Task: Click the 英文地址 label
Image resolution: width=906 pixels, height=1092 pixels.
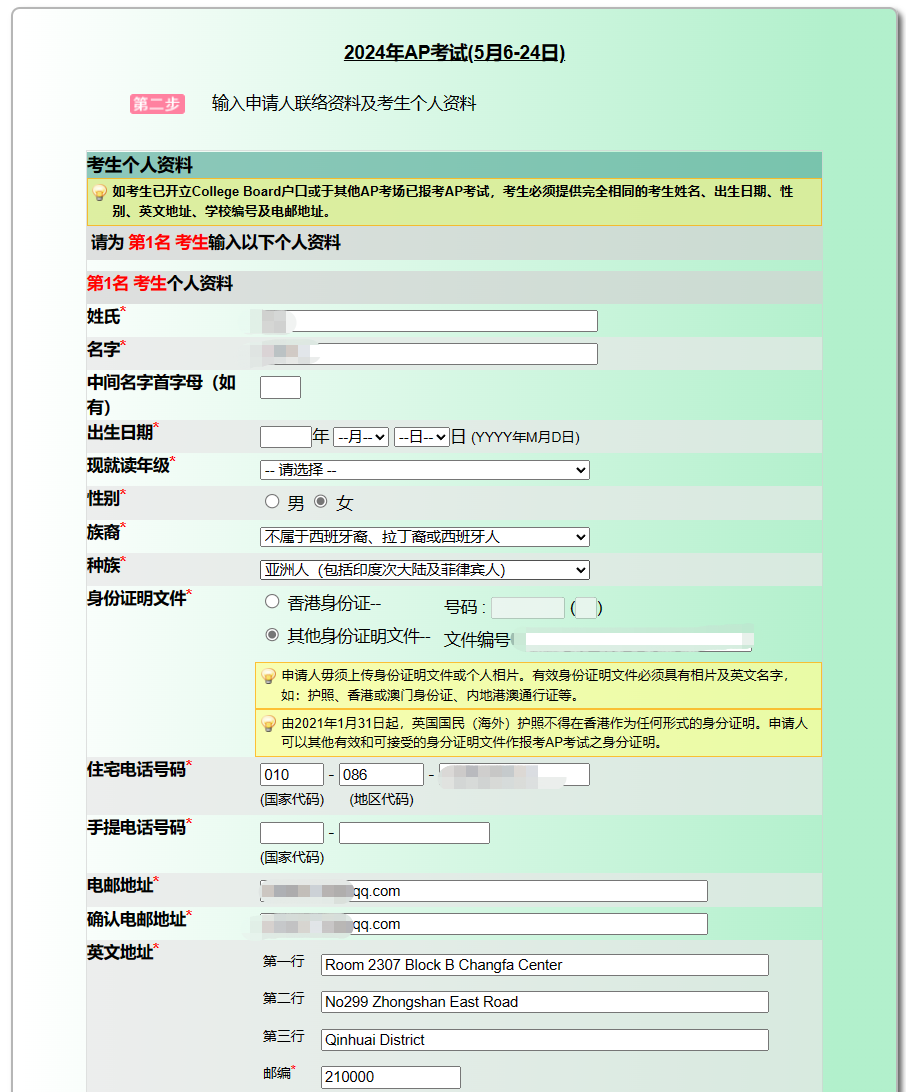Action: pos(120,952)
